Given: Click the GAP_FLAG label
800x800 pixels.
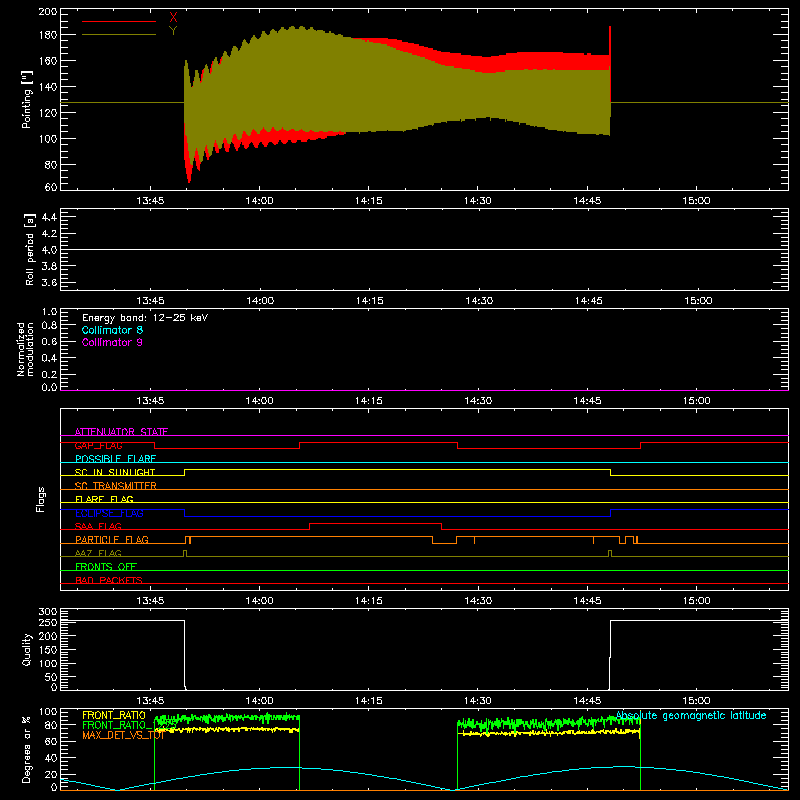Looking at the screenshot, I should [98, 445].
